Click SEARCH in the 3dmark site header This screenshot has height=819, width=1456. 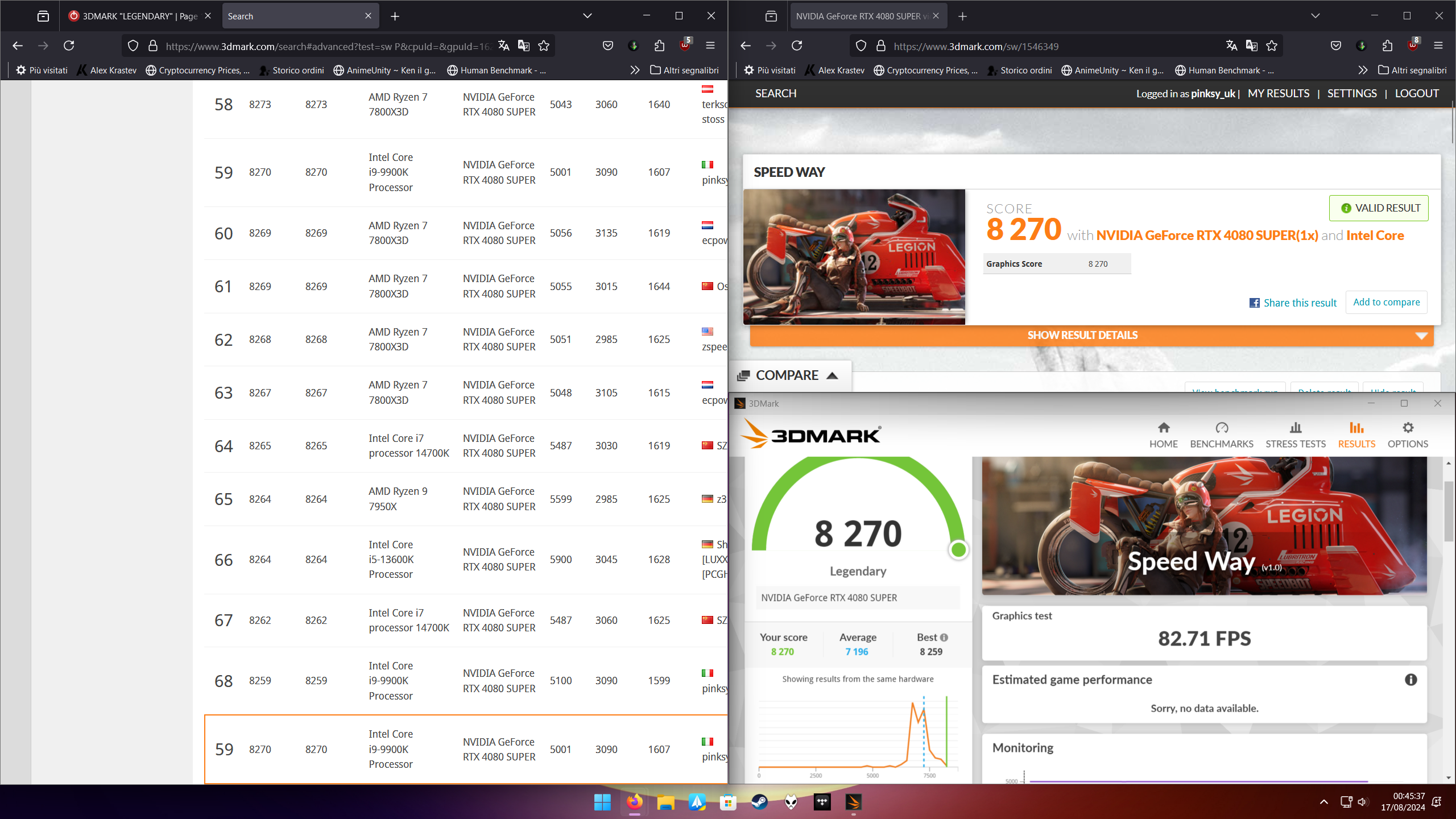pyautogui.click(x=776, y=93)
